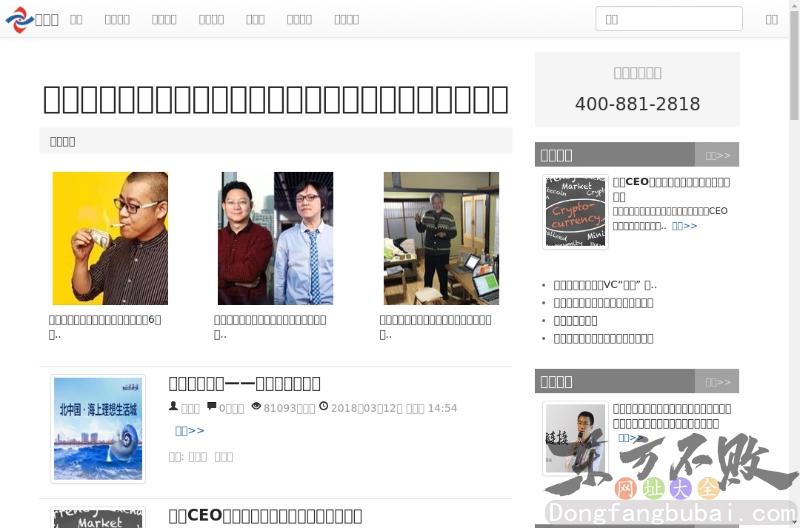Open the thumbnail of man smoking a banknote

(110, 238)
